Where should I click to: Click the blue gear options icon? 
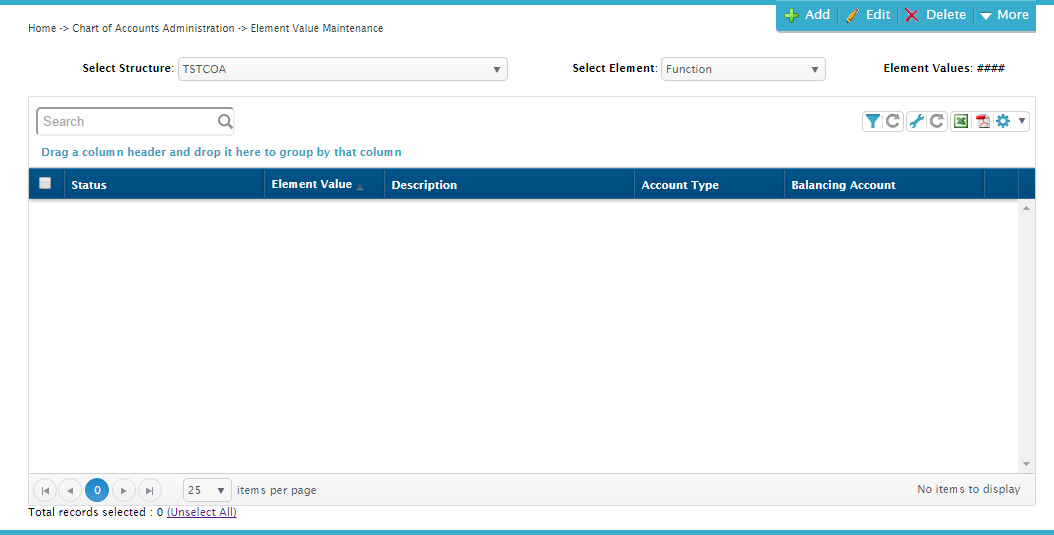click(x=1003, y=121)
